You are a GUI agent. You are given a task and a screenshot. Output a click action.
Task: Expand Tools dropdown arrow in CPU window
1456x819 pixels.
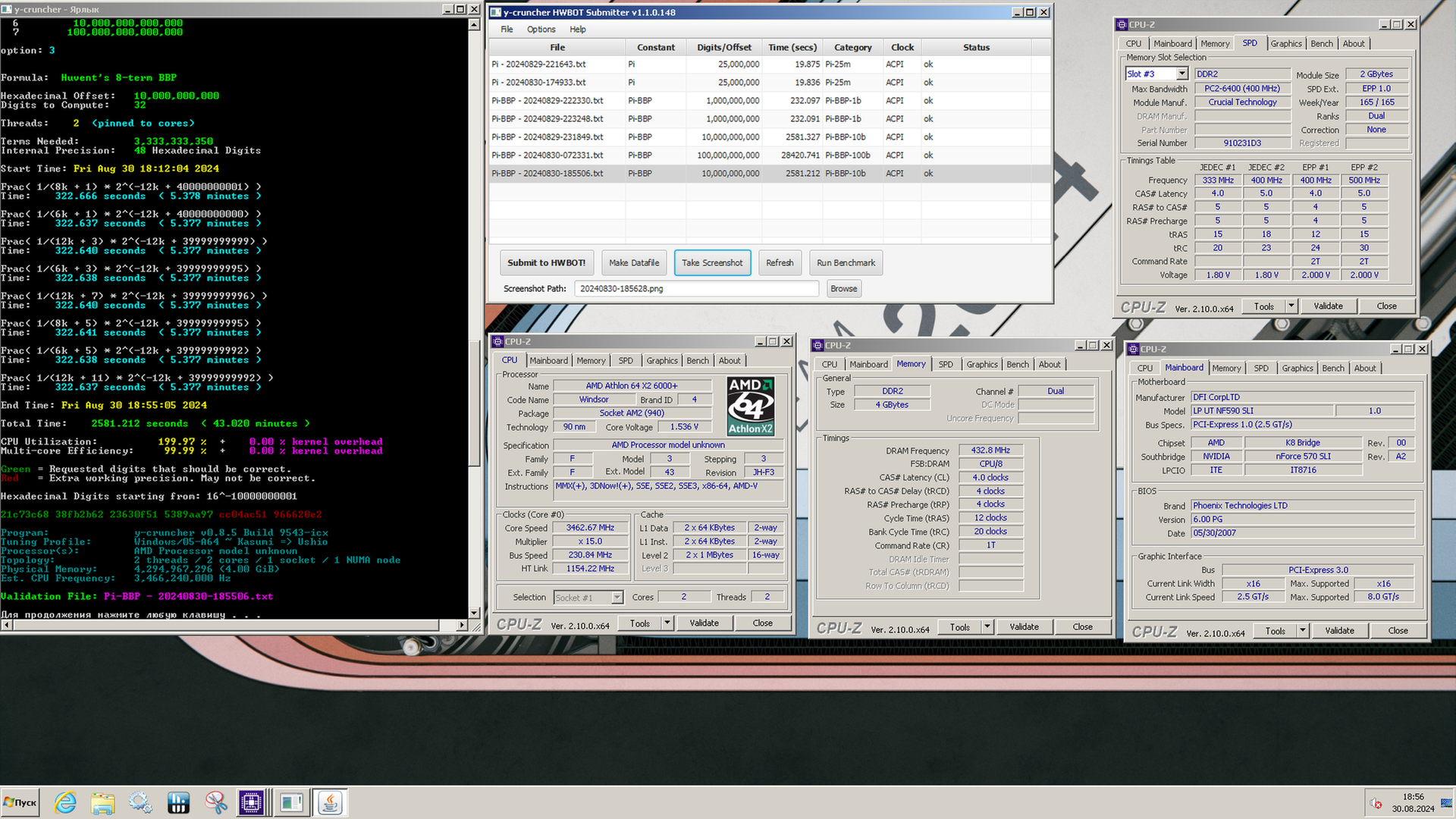pos(667,623)
